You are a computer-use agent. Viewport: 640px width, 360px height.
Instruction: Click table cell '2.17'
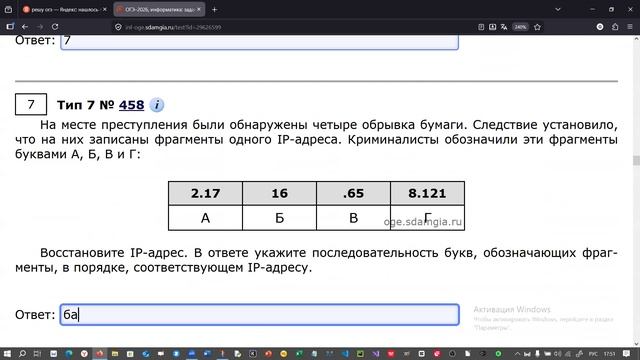coord(205,193)
